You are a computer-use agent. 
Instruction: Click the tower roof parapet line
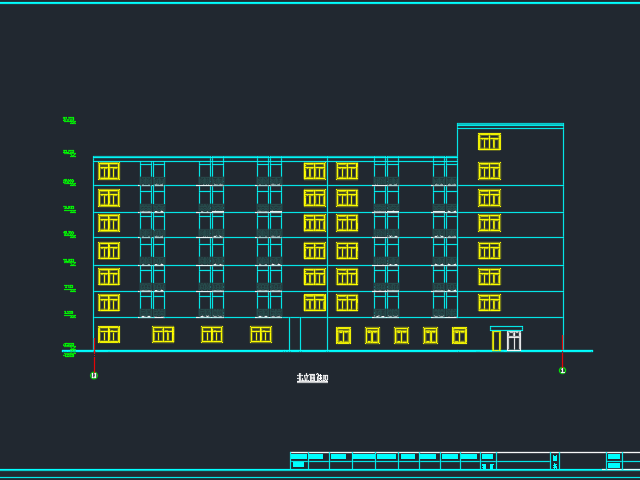(510, 125)
